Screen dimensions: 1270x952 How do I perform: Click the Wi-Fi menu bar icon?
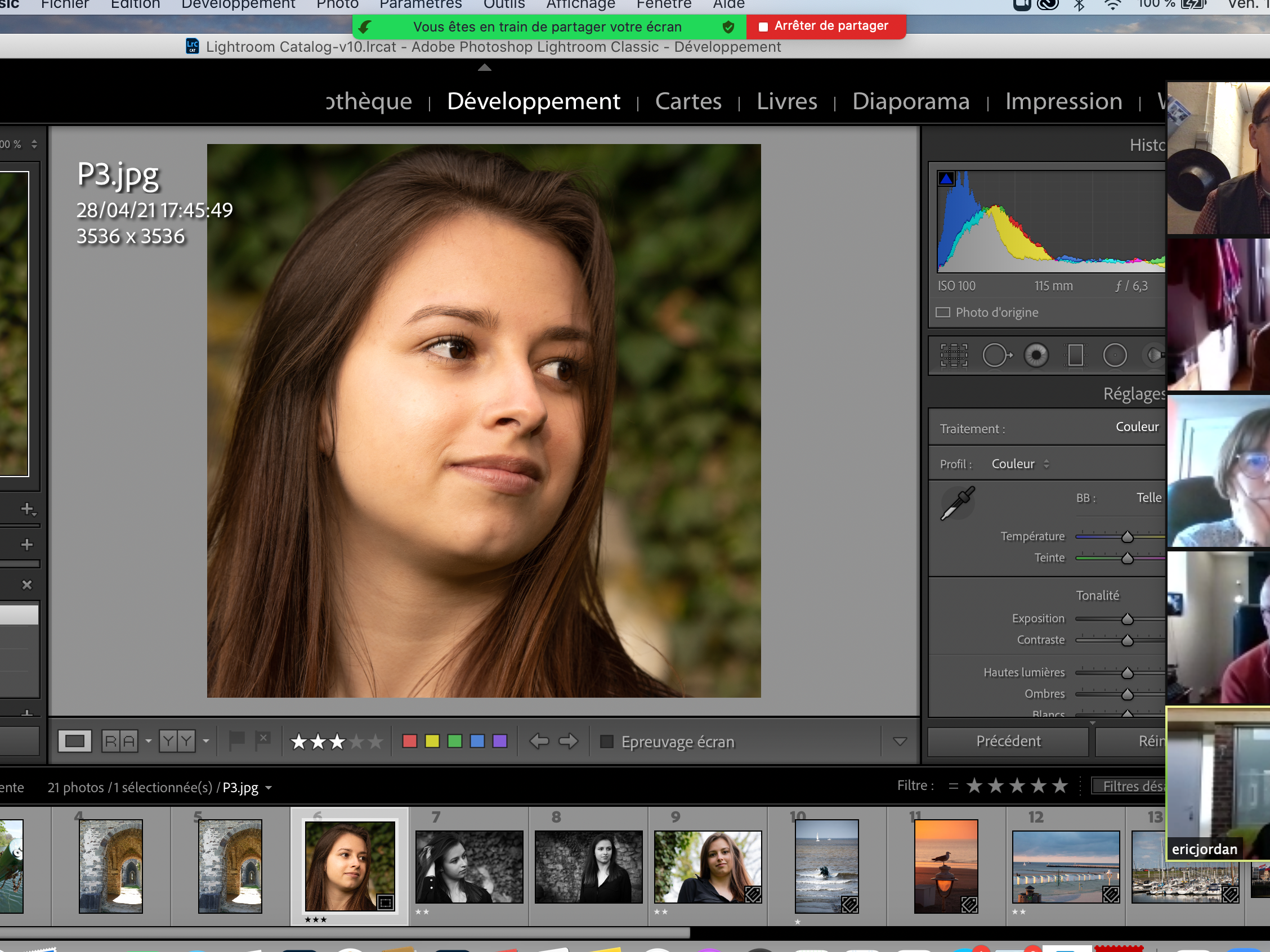click(x=1114, y=5)
